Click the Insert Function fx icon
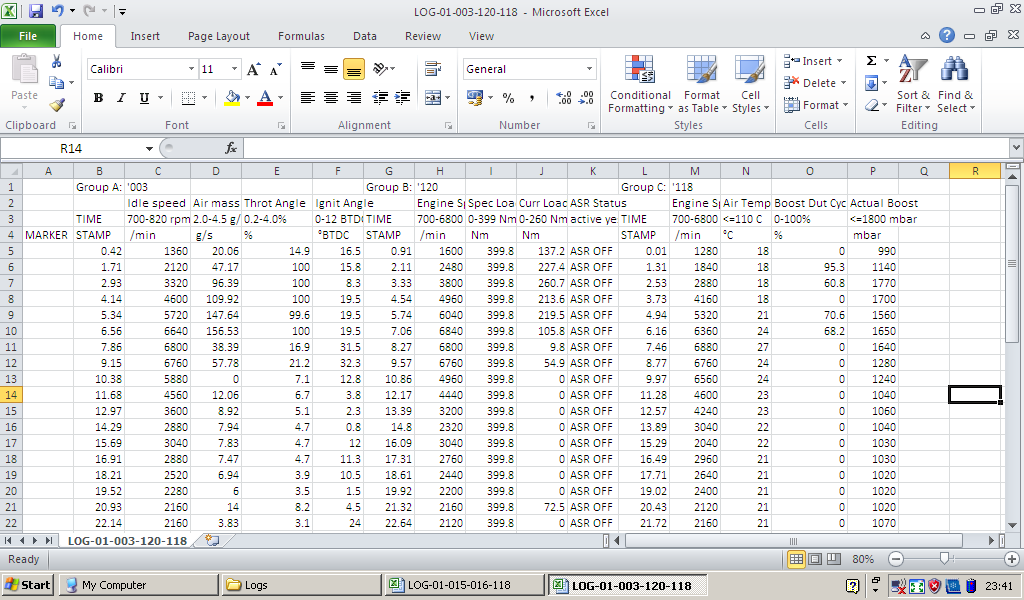The image size is (1024, 600). (230, 148)
